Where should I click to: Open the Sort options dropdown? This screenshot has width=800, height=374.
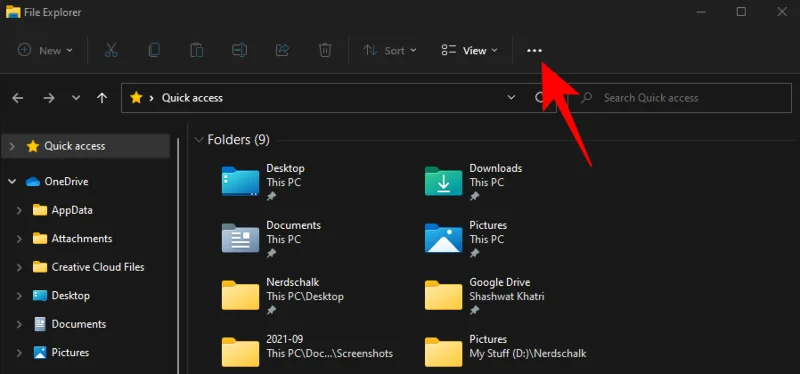389,51
